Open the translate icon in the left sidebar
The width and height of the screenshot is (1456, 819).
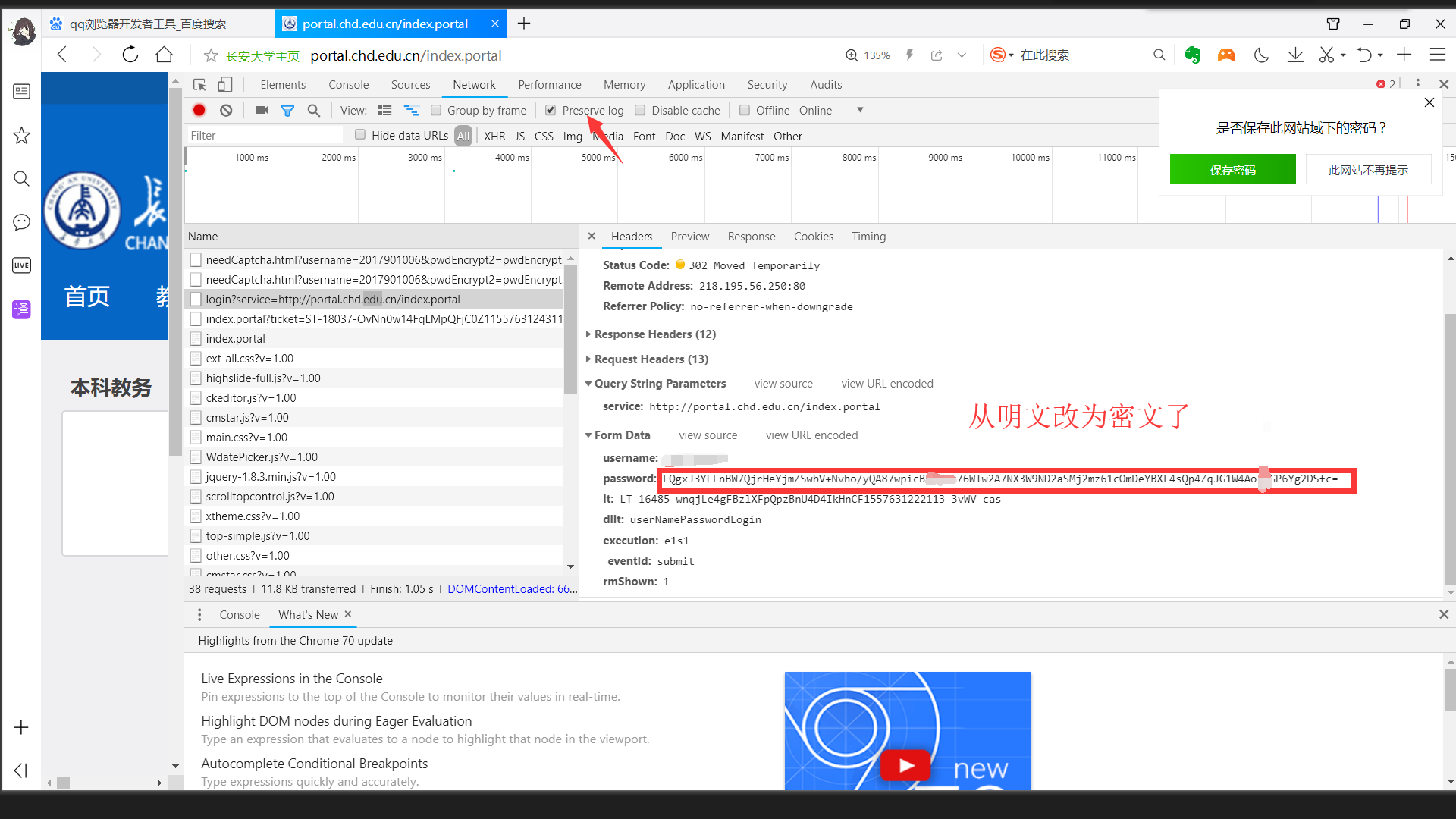(x=21, y=309)
